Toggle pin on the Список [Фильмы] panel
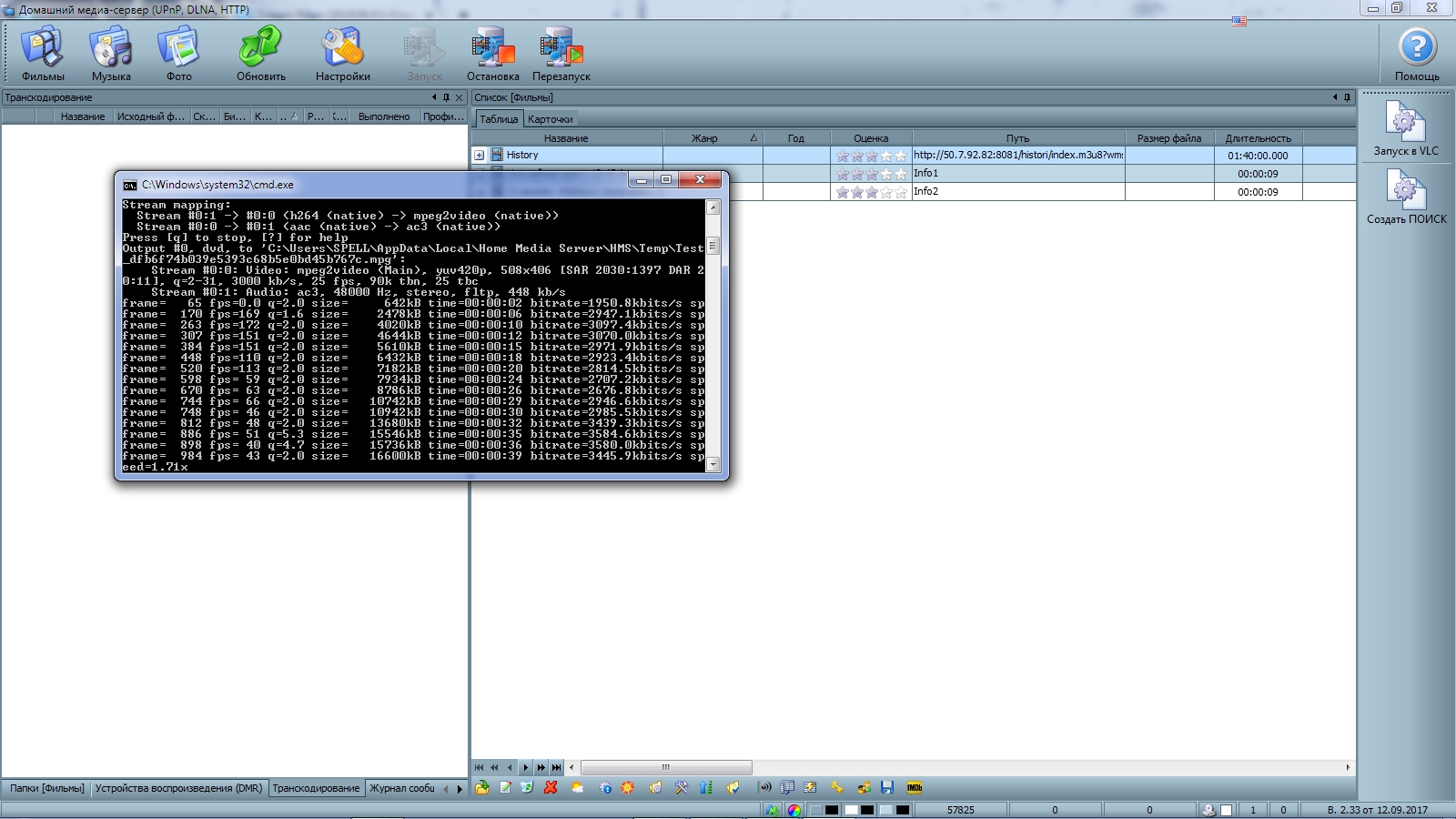This screenshot has width=1456, height=819. [x=1347, y=97]
